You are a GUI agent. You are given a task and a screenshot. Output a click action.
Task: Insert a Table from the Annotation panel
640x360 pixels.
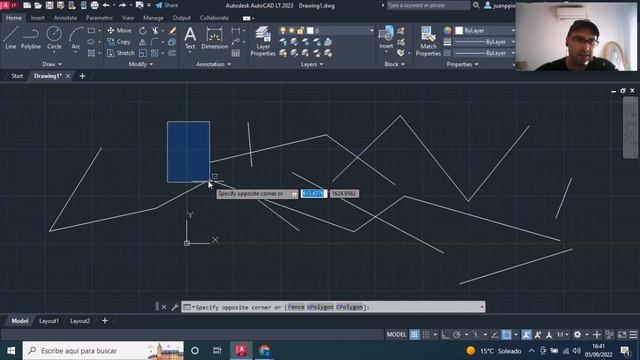[236, 53]
